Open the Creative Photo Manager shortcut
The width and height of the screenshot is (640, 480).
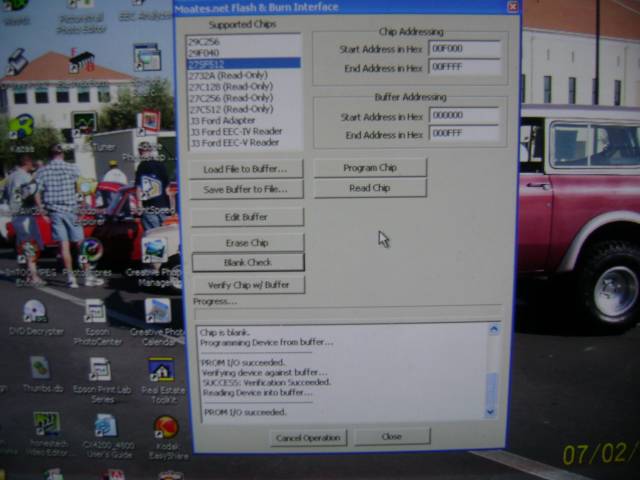tap(156, 261)
